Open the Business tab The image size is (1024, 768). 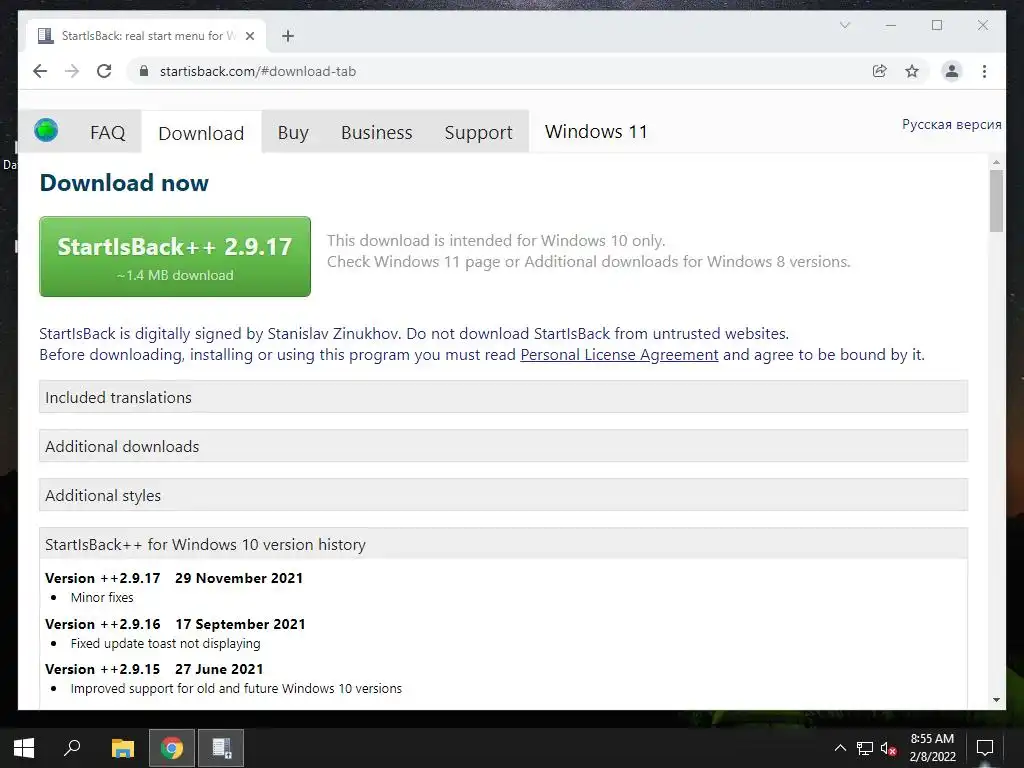point(376,133)
